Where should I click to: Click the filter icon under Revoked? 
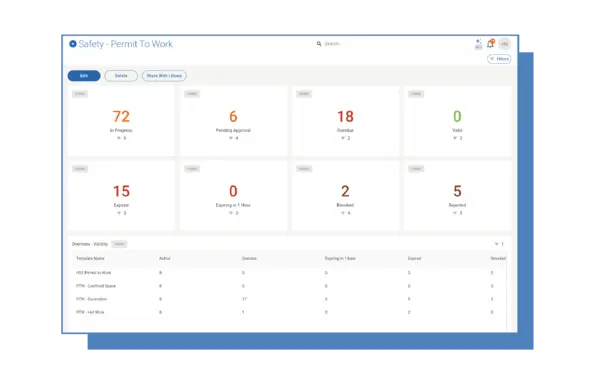343,213
